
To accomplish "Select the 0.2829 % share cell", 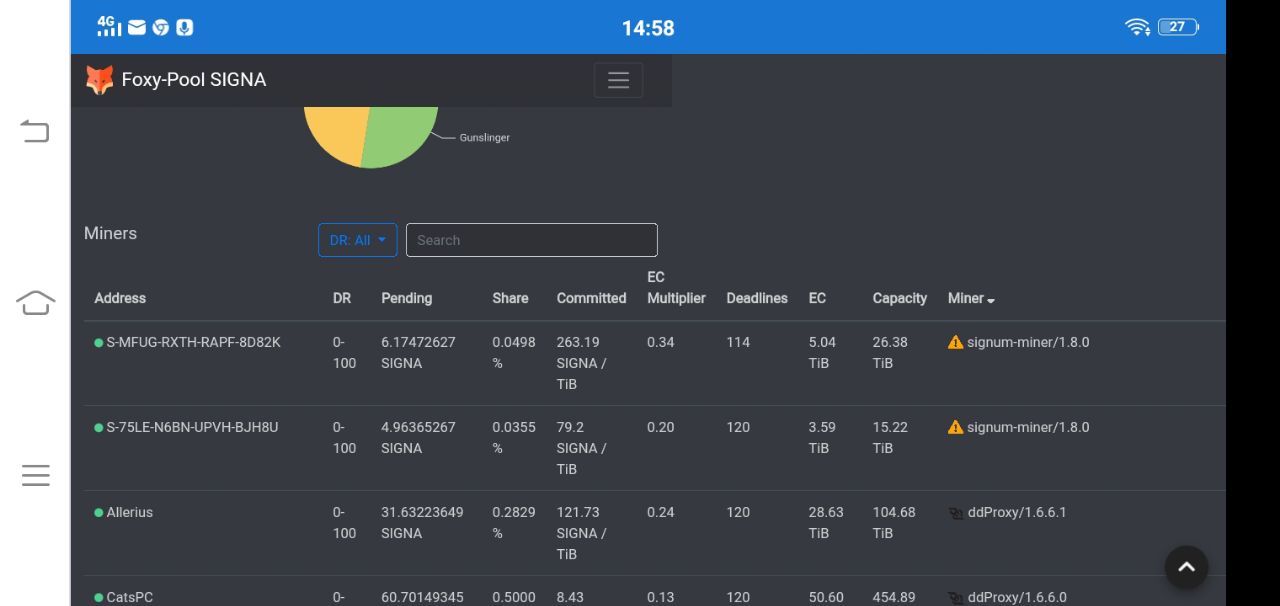I will pos(514,522).
